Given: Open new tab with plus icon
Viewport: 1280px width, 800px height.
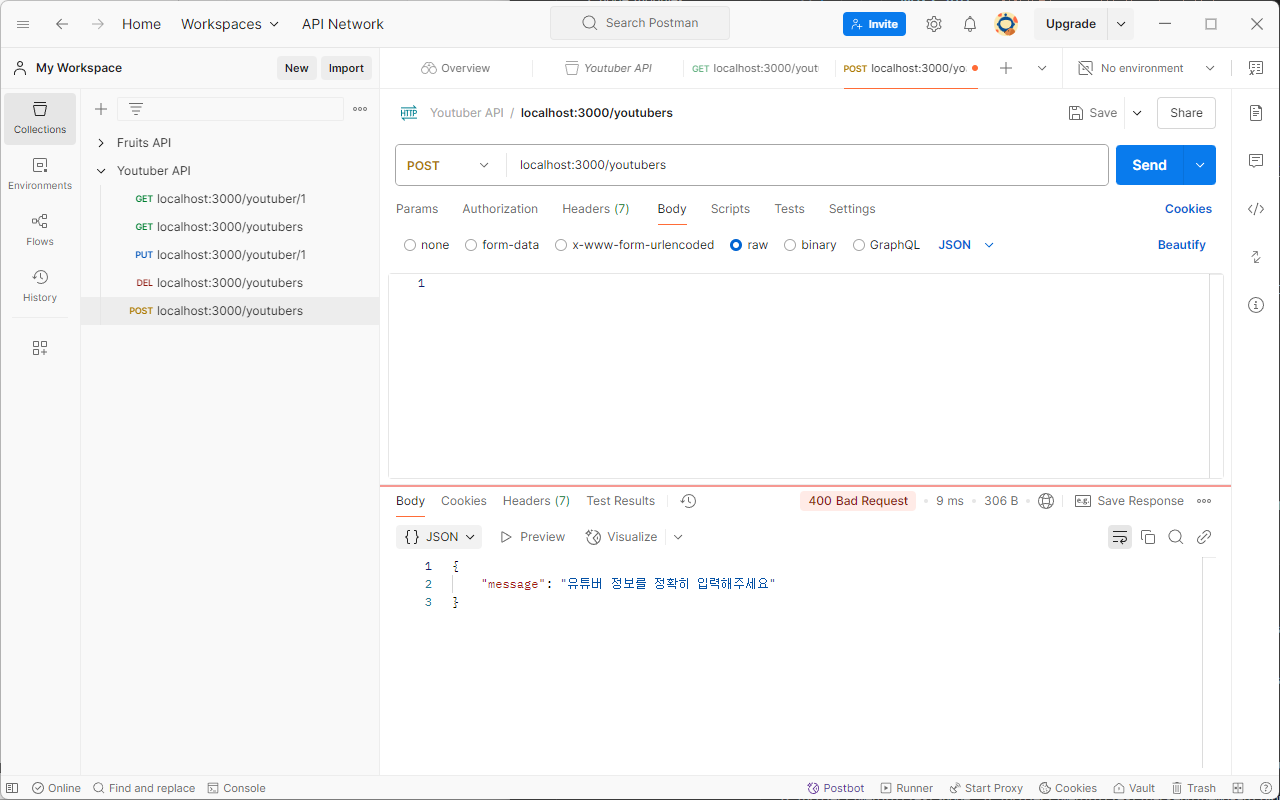Looking at the screenshot, I should coord(1006,68).
